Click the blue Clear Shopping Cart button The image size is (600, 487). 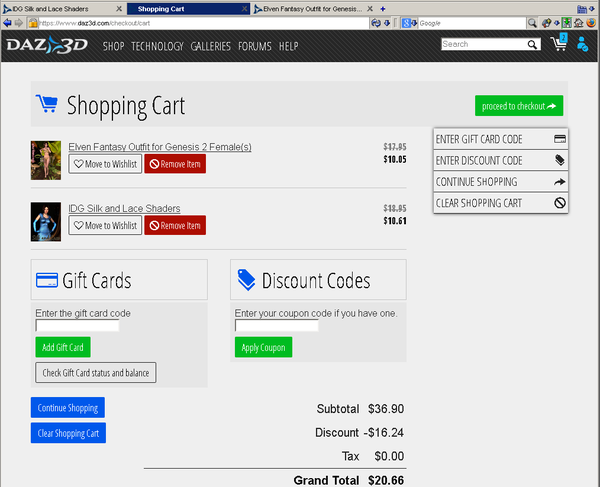point(68,433)
